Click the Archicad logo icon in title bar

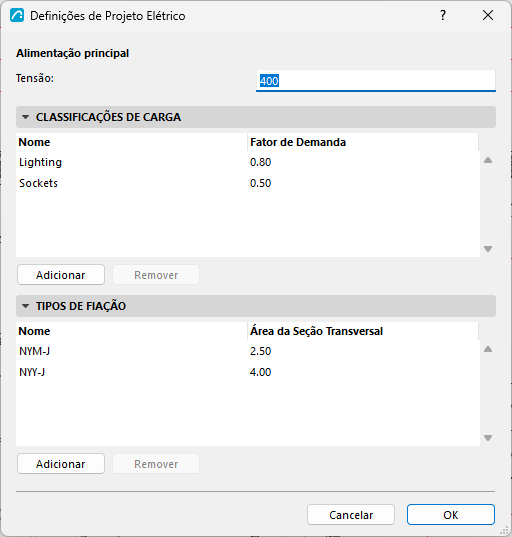tap(17, 15)
